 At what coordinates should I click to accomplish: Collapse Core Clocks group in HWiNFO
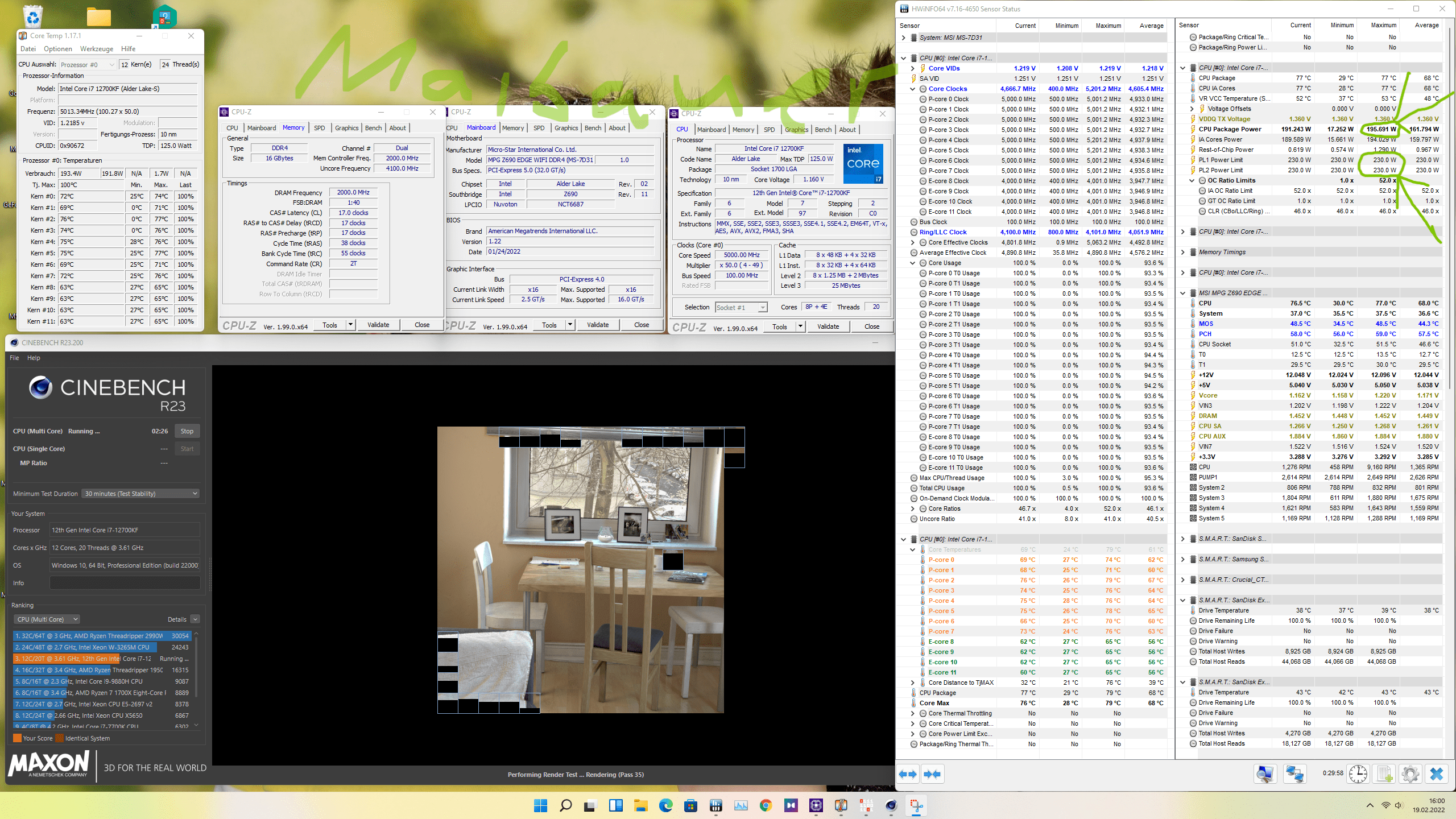pos(913,89)
